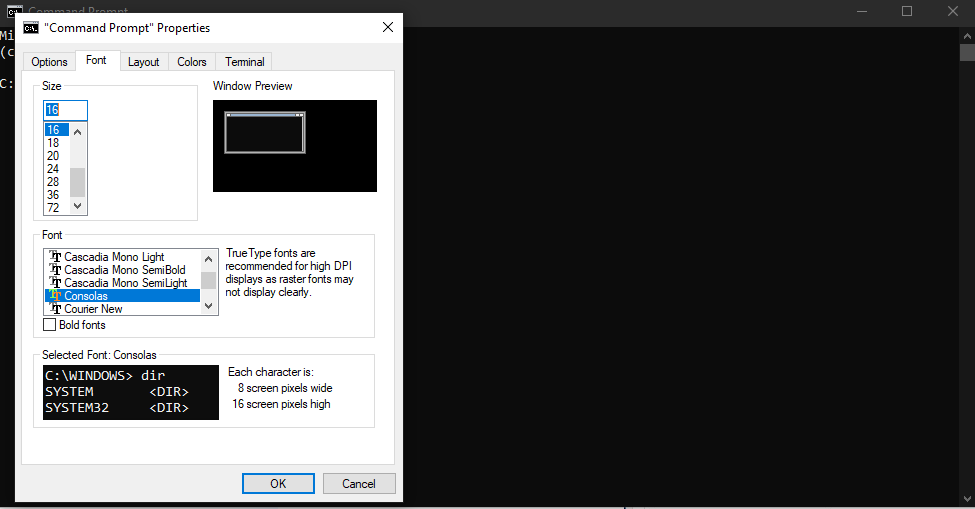
Task: Pick font size 24
Action: pyautogui.click(x=57, y=168)
